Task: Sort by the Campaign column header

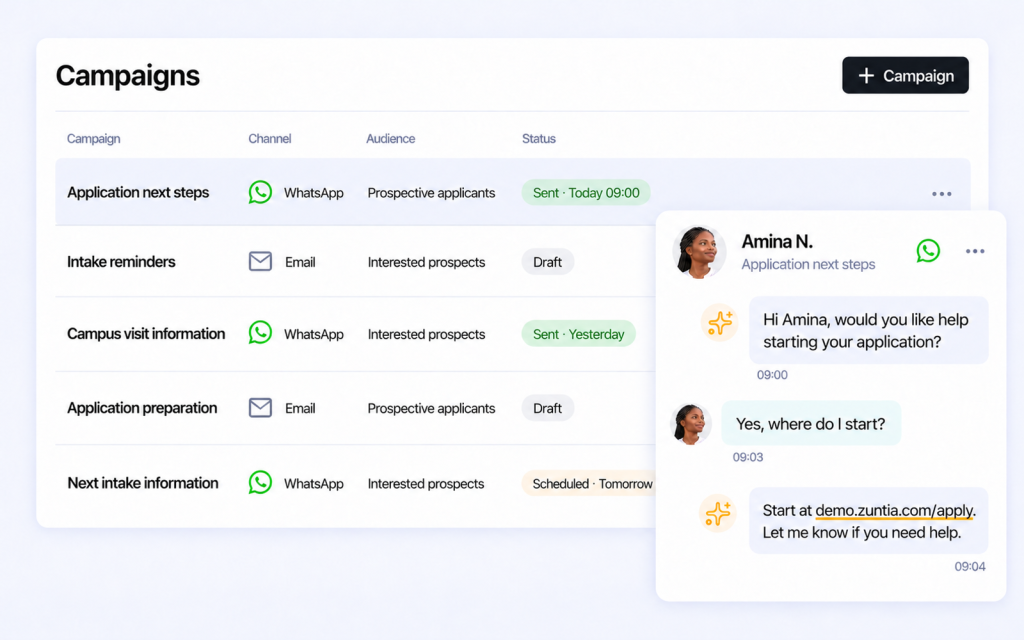Action: [93, 138]
